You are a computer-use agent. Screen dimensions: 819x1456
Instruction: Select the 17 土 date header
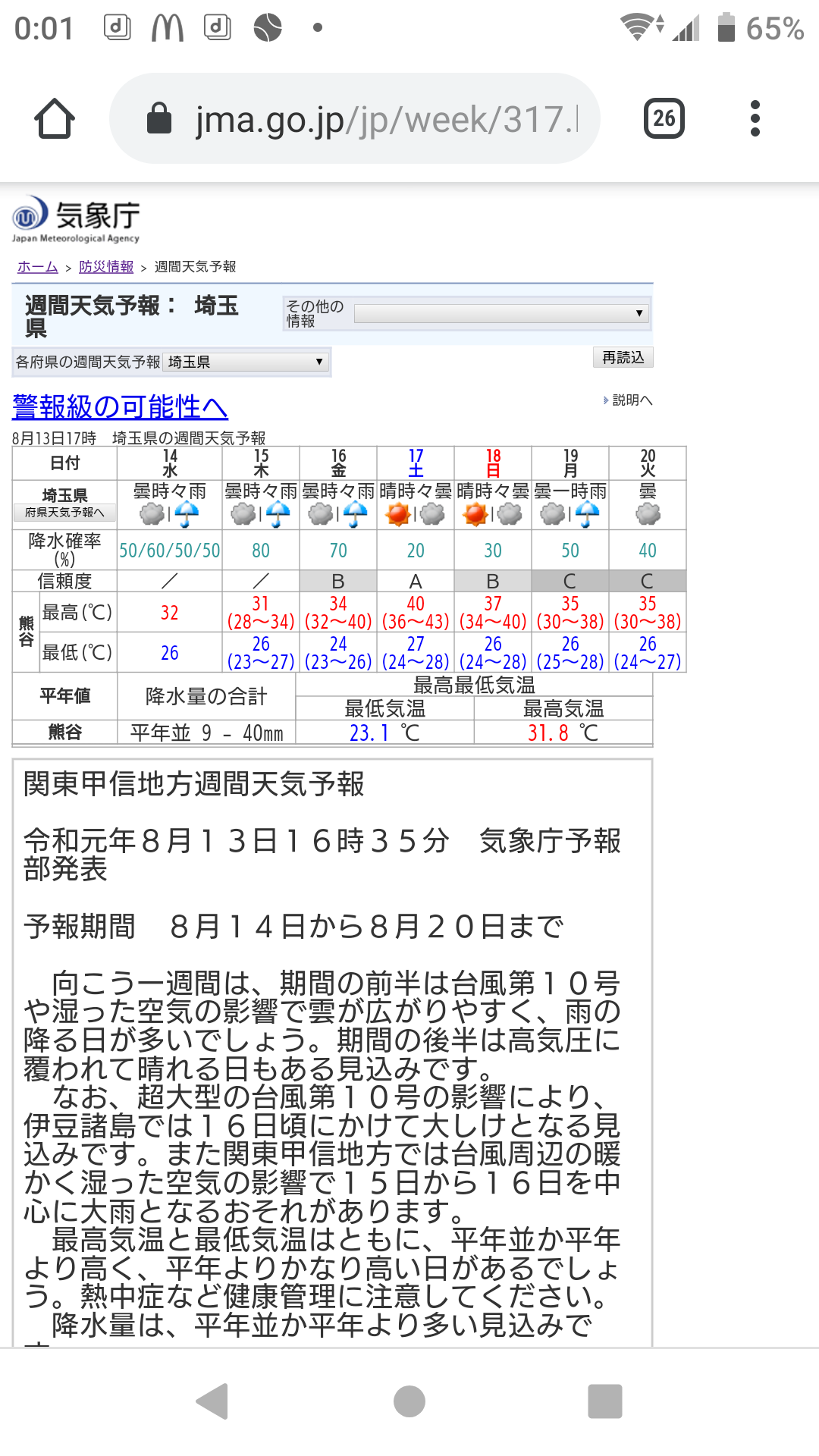[x=416, y=463]
